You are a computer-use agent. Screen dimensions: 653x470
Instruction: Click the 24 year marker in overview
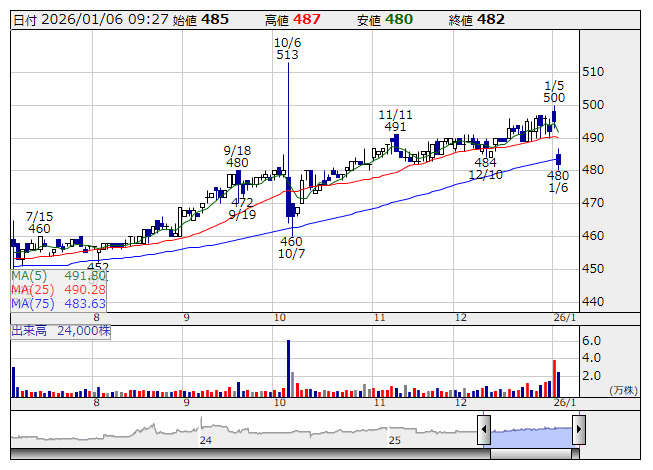pyautogui.click(x=205, y=440)
